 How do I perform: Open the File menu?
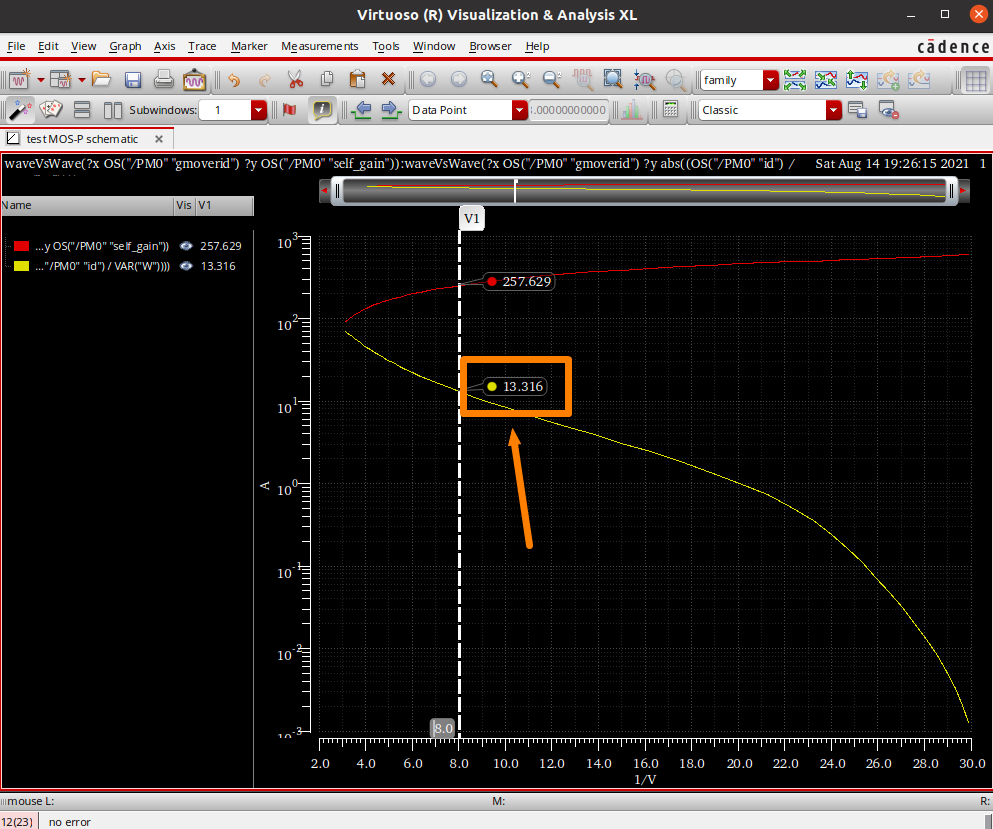click(x=16, y=46)
